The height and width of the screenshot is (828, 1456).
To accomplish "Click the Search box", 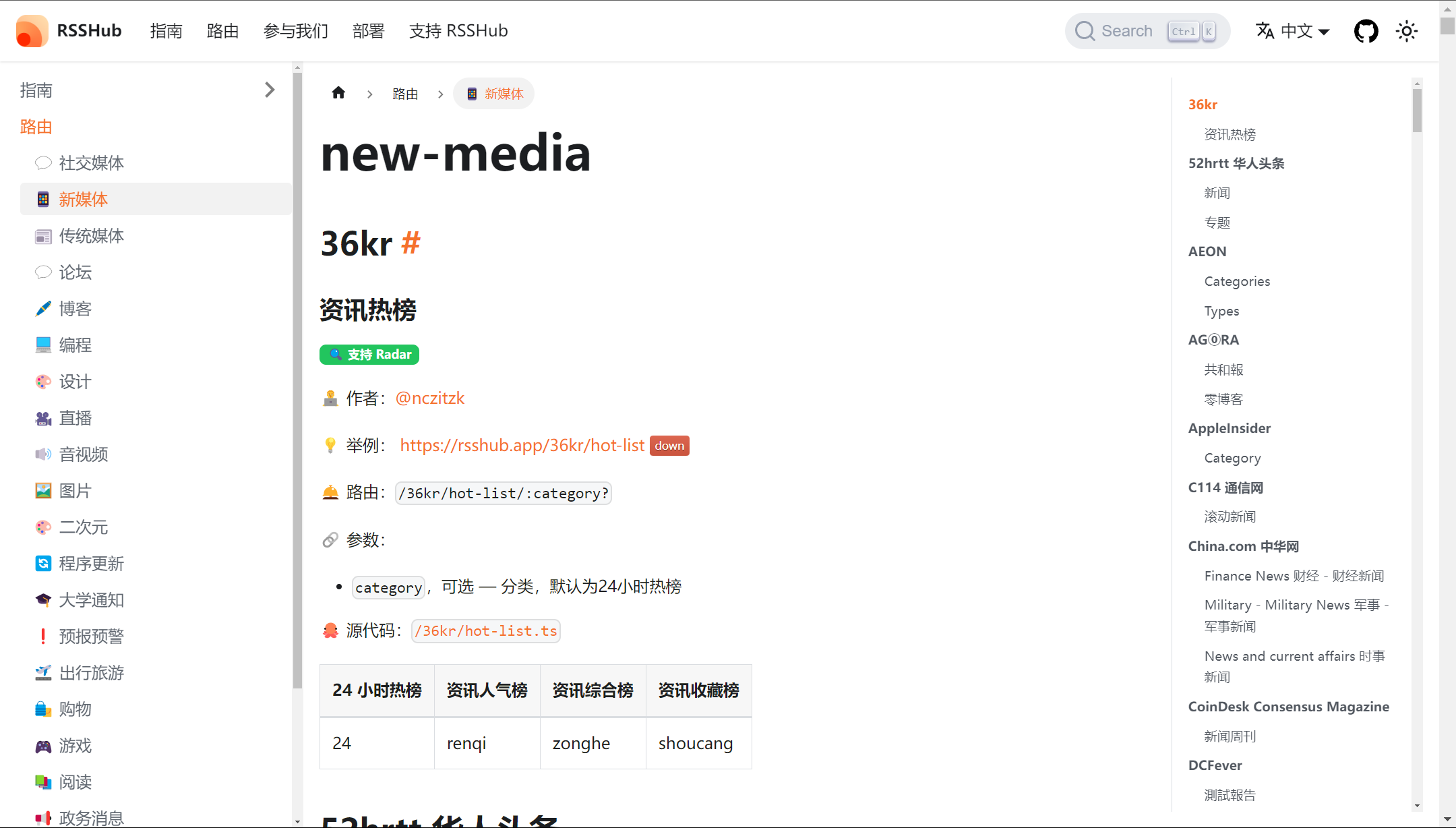I will pyautogui.click(x=1147, y=31).
